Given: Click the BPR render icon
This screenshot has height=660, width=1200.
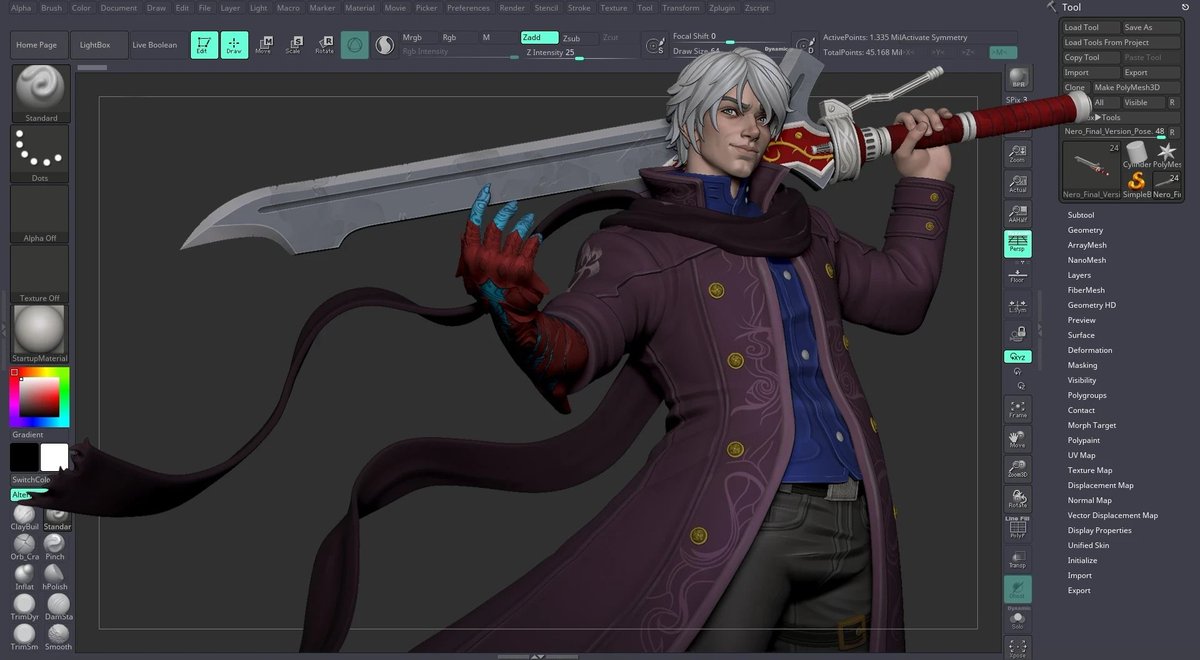Looking at the screenshot, I should coord(1017,78).
